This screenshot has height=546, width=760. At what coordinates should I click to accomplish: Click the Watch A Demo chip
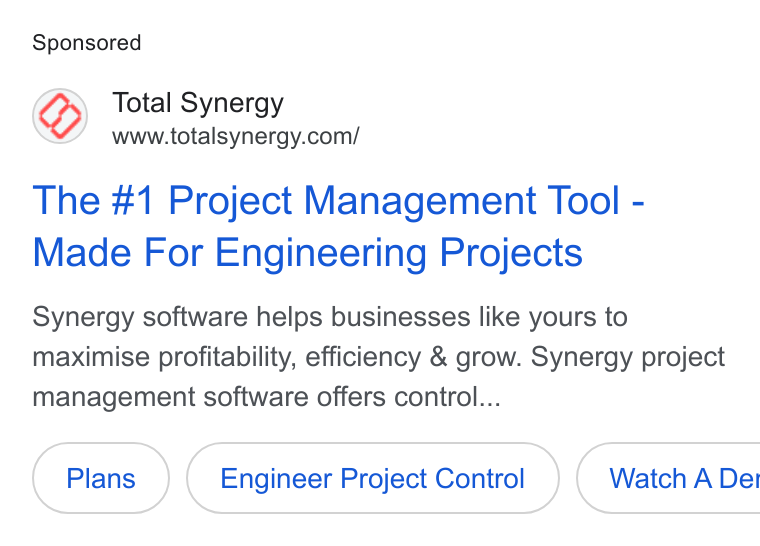(x=668, y=478)
